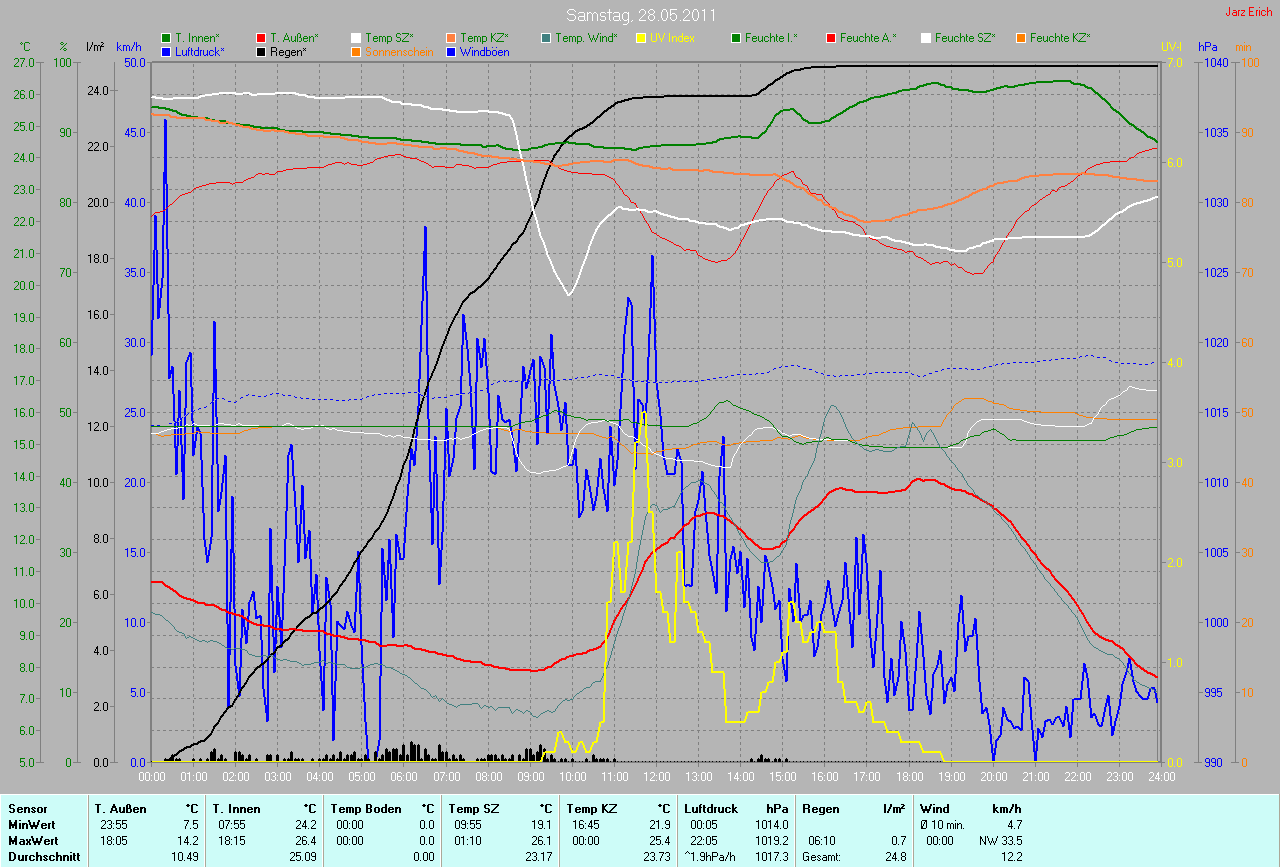Click the Jarz Erich author label

click(1249, 12)
